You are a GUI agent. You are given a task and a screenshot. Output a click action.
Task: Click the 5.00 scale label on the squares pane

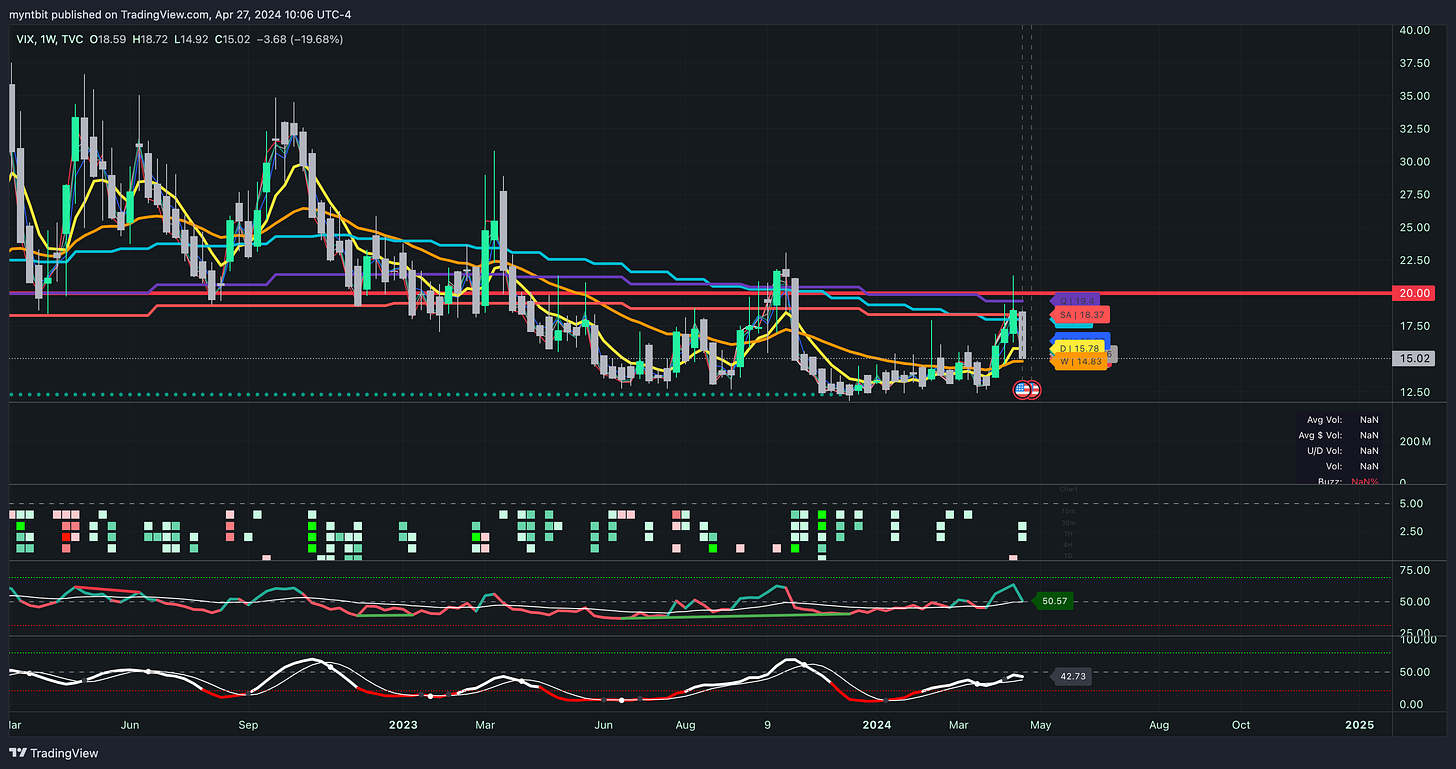pyautogui.click(x=1410, y=503)
